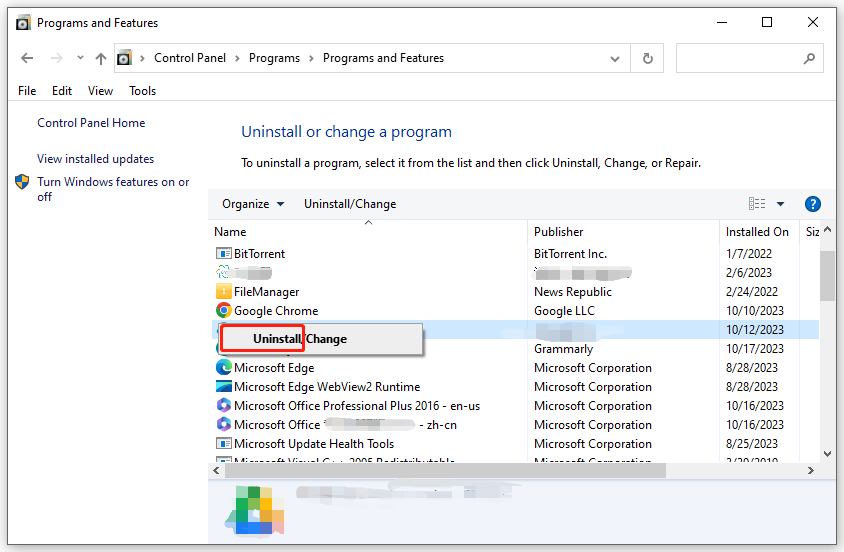This screenshot has height=552, width=844.
Task: Open recent locations dropdown arrow
Action: coord(78,59)
